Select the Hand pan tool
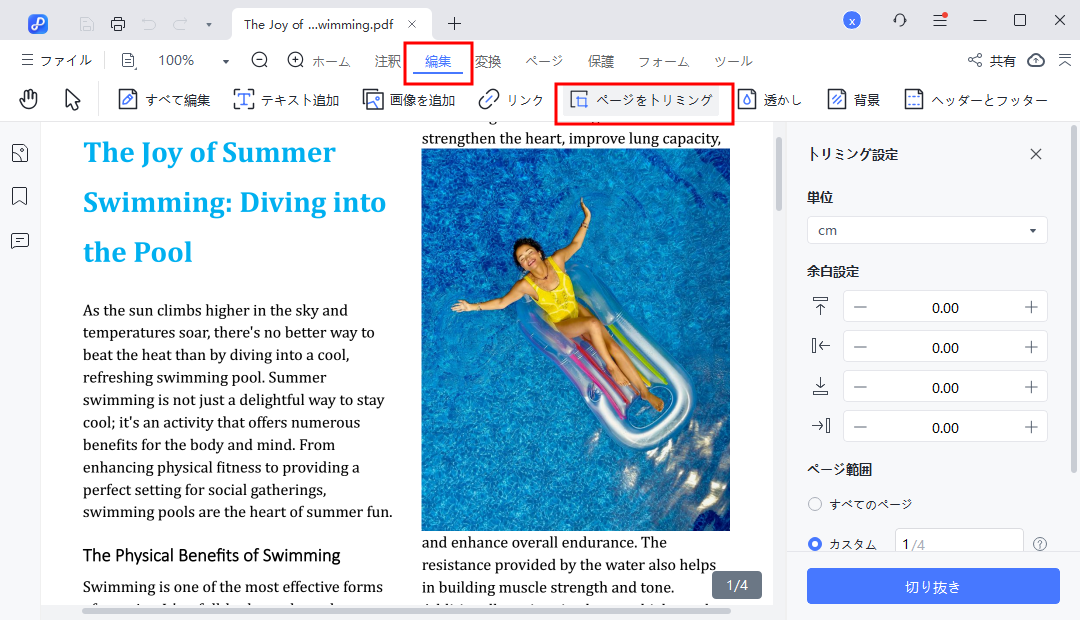This screenshot has height=620, width=1080. coord(29,100)
